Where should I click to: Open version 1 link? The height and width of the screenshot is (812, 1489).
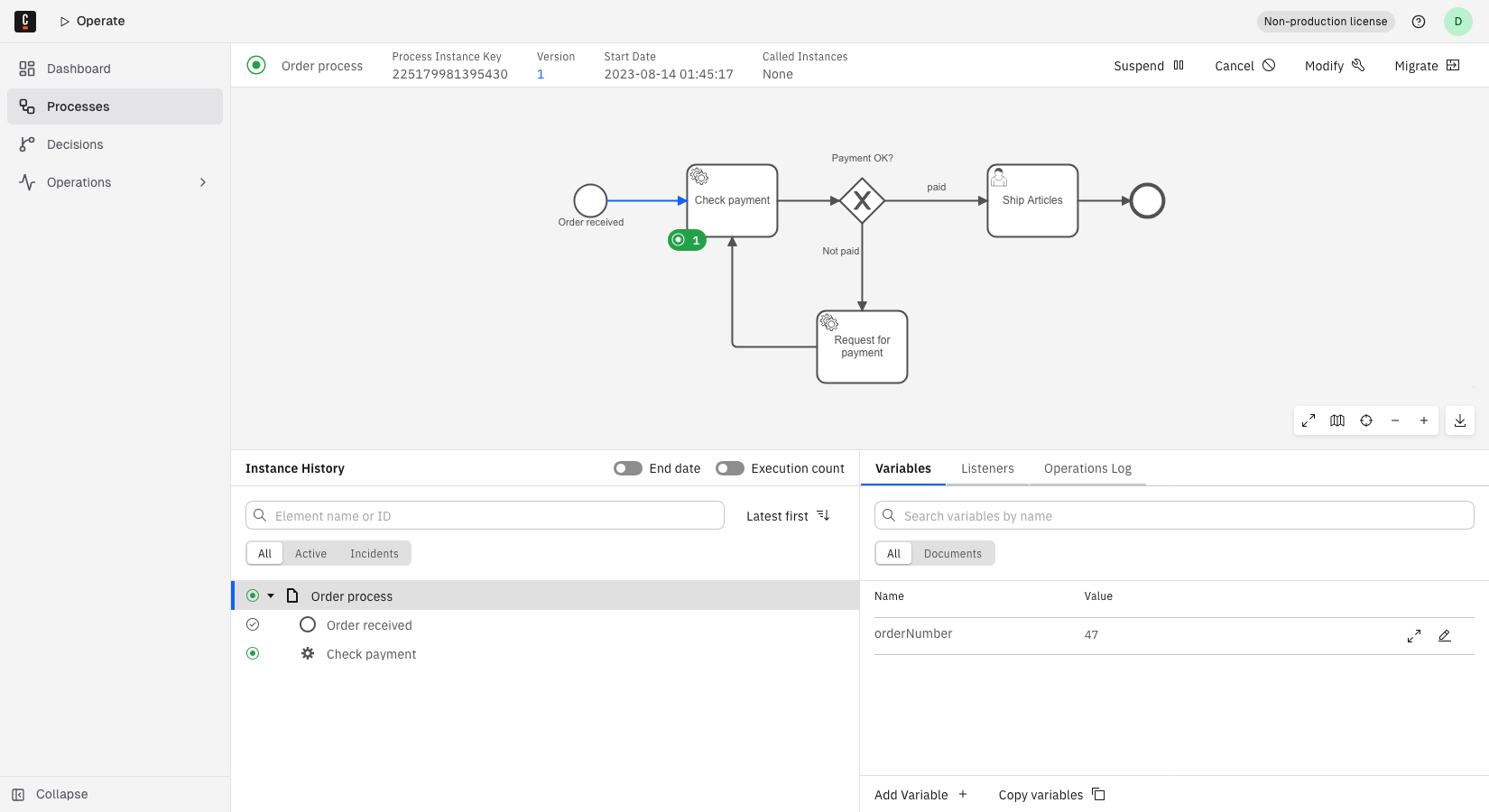click(541, 75)
